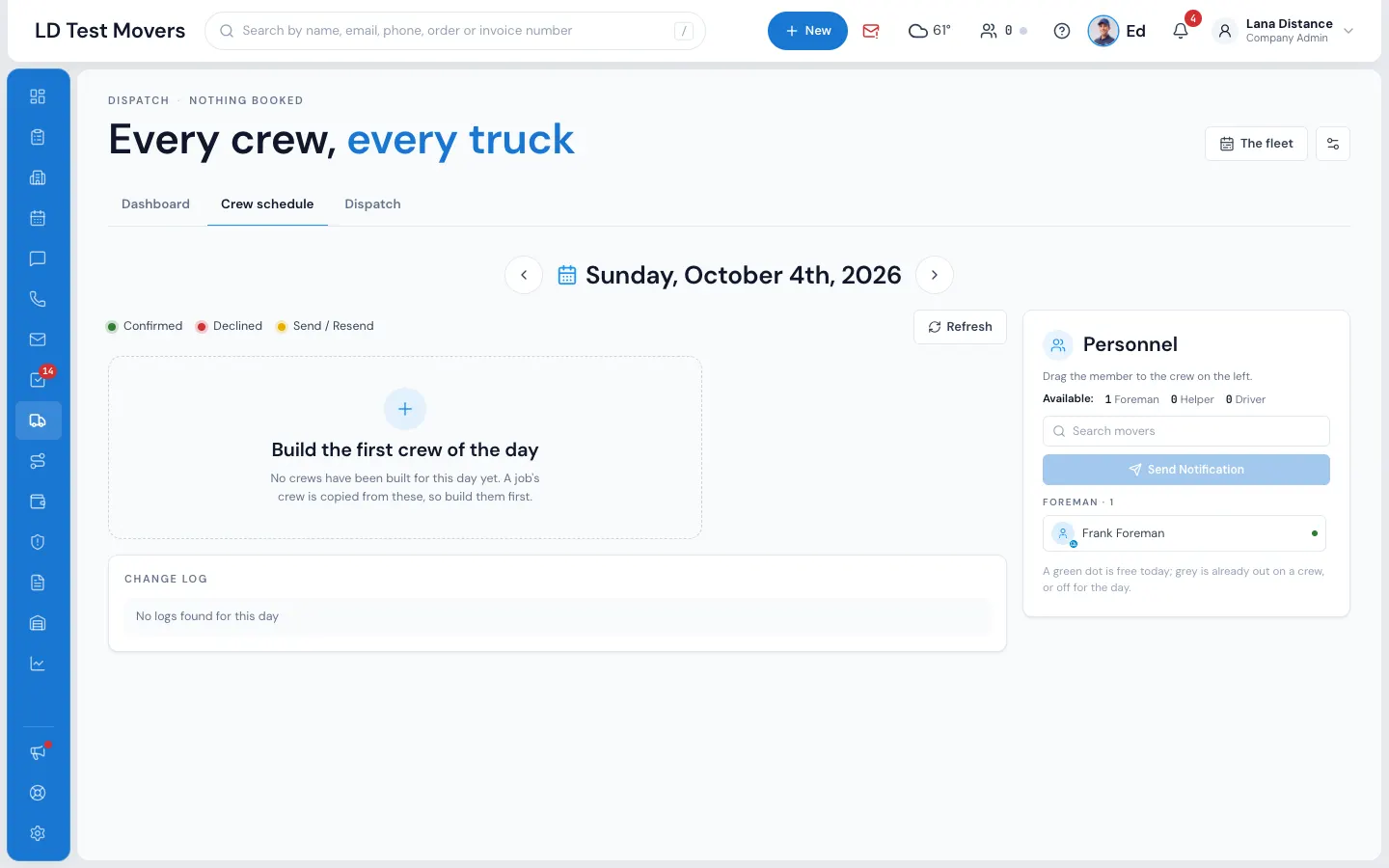Click the online users count indicator
Screen dimensions: 1389x868
point(1003,31)
